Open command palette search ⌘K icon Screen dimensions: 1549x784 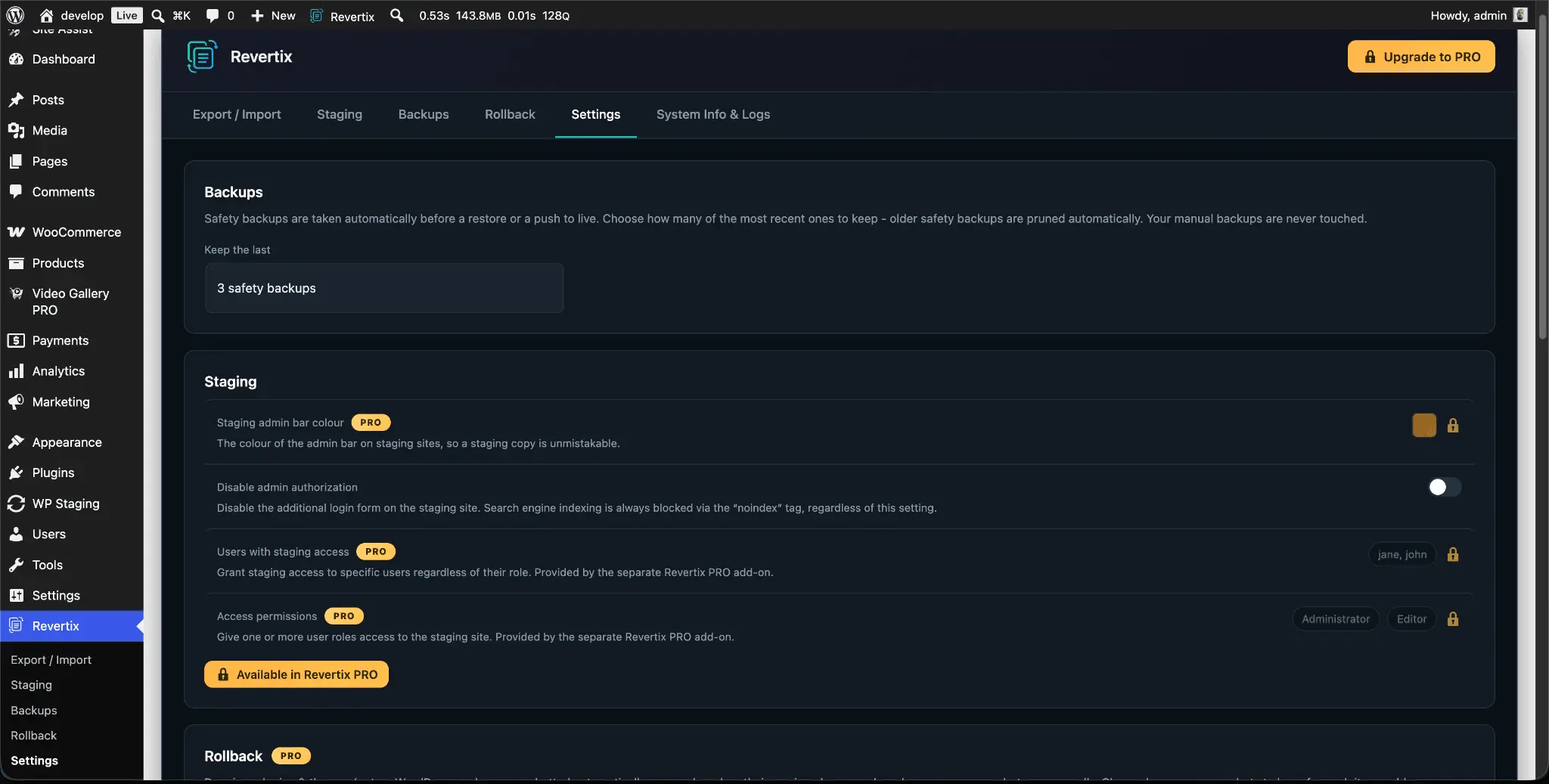tap(158, 15)
